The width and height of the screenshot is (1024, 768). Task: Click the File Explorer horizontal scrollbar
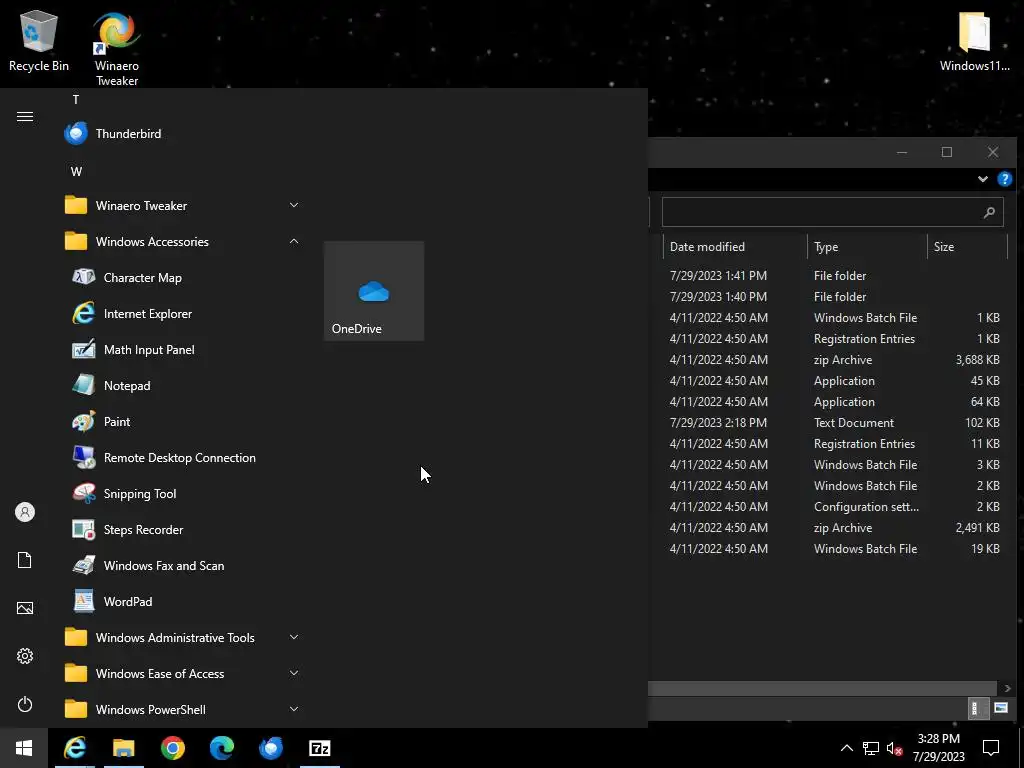click(822, 688)
